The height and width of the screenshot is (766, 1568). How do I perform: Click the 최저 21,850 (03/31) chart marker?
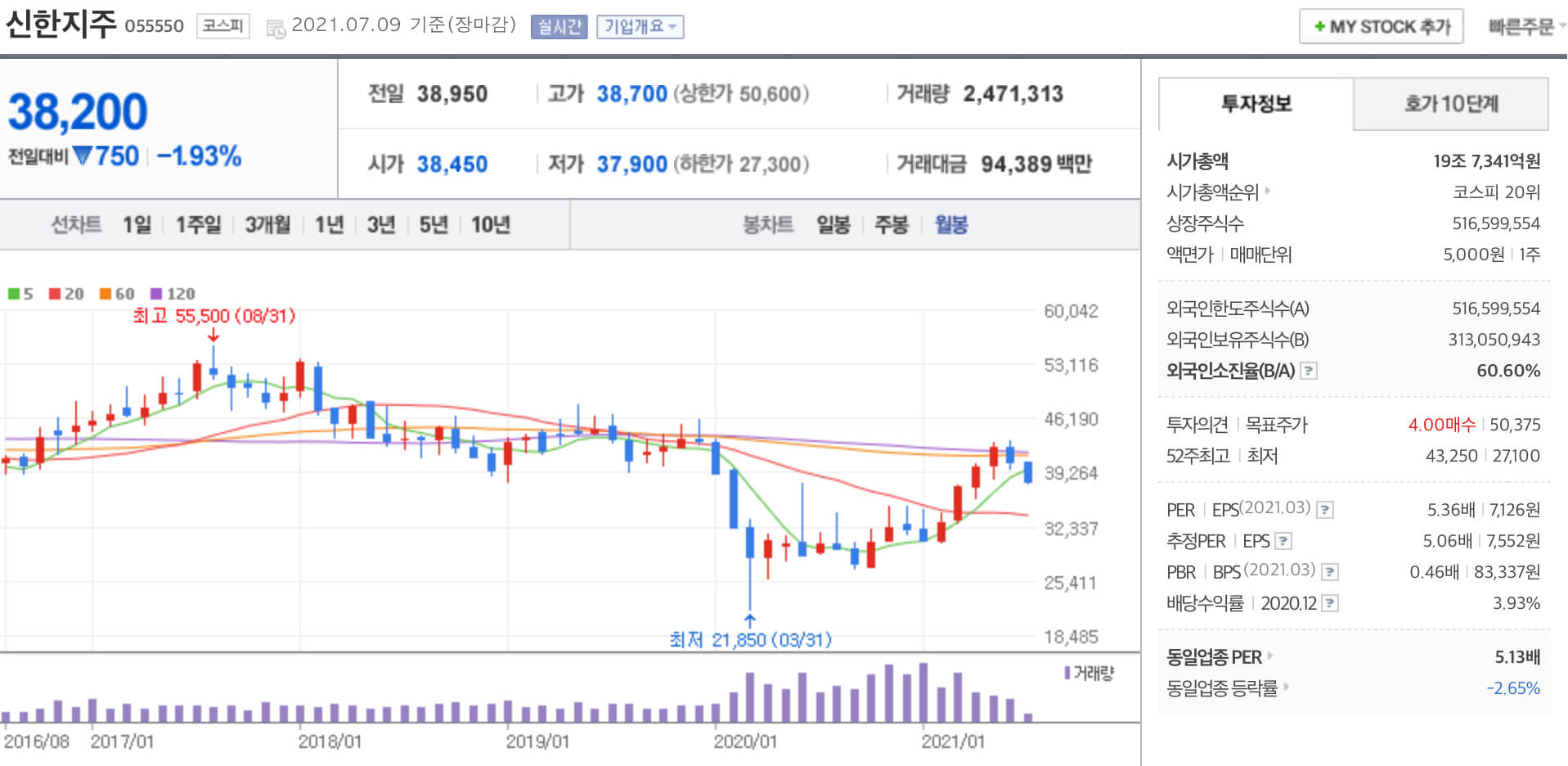pos(750,639)
